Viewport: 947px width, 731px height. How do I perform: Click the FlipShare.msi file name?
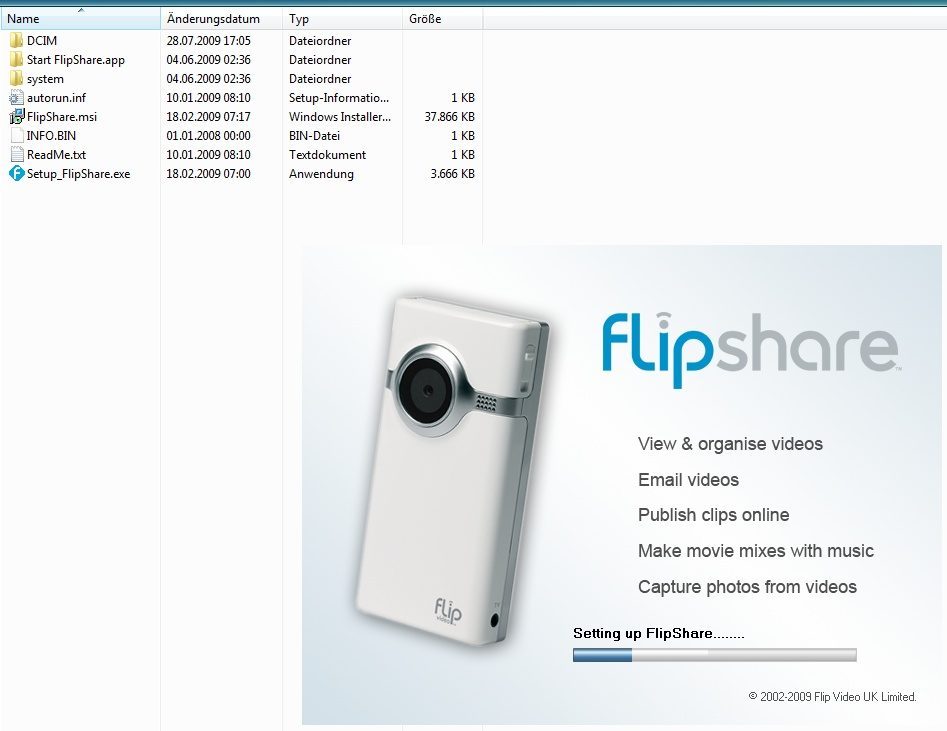point(62,117)
